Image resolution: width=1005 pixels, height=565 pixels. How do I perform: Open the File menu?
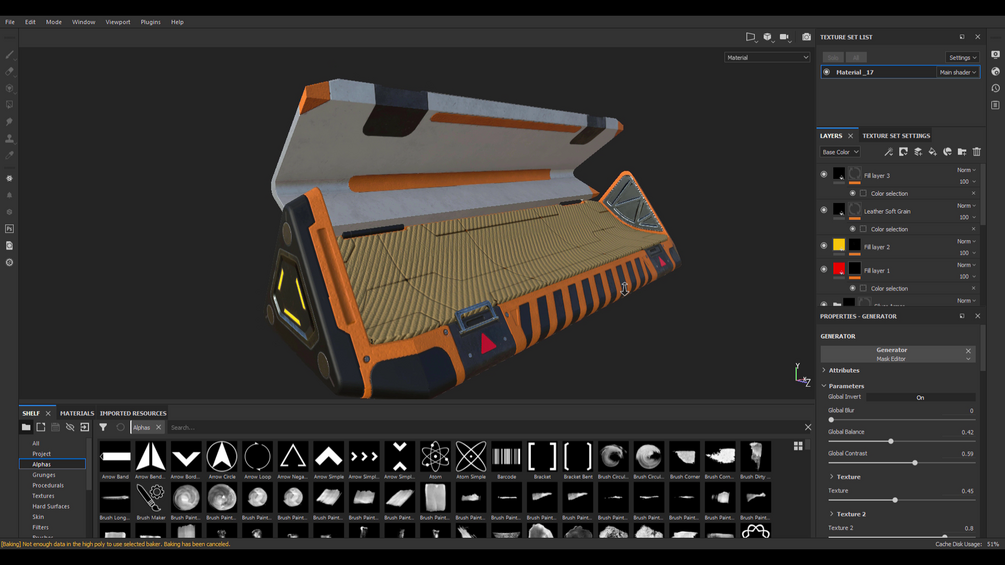(x=10, y=22)
